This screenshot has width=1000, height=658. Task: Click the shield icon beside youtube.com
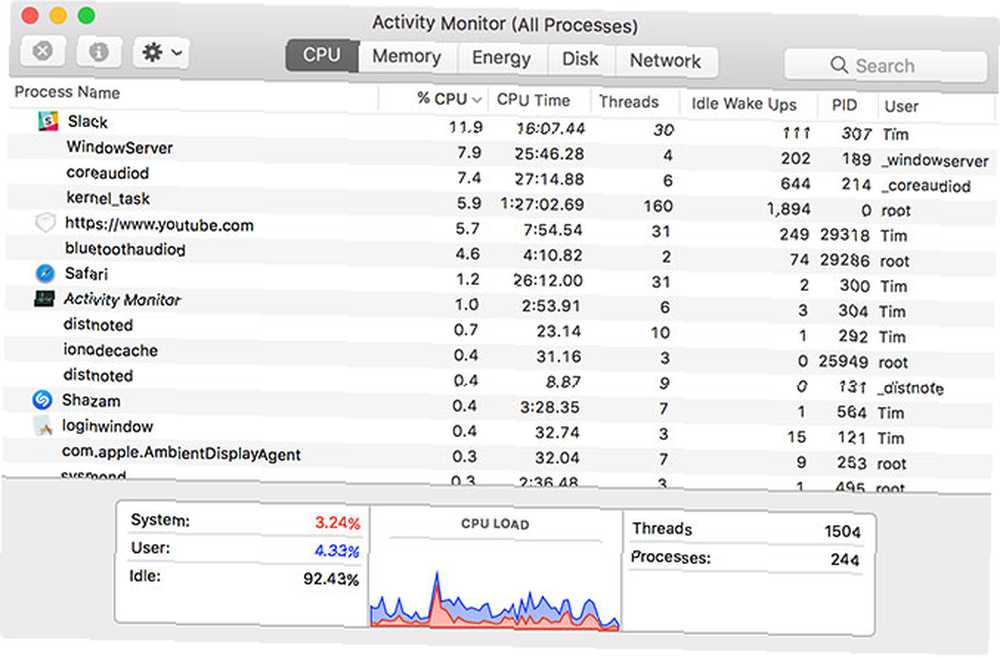pos(45,223)
